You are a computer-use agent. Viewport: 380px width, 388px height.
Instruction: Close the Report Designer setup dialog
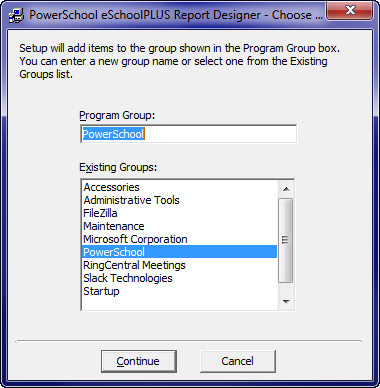350,10
